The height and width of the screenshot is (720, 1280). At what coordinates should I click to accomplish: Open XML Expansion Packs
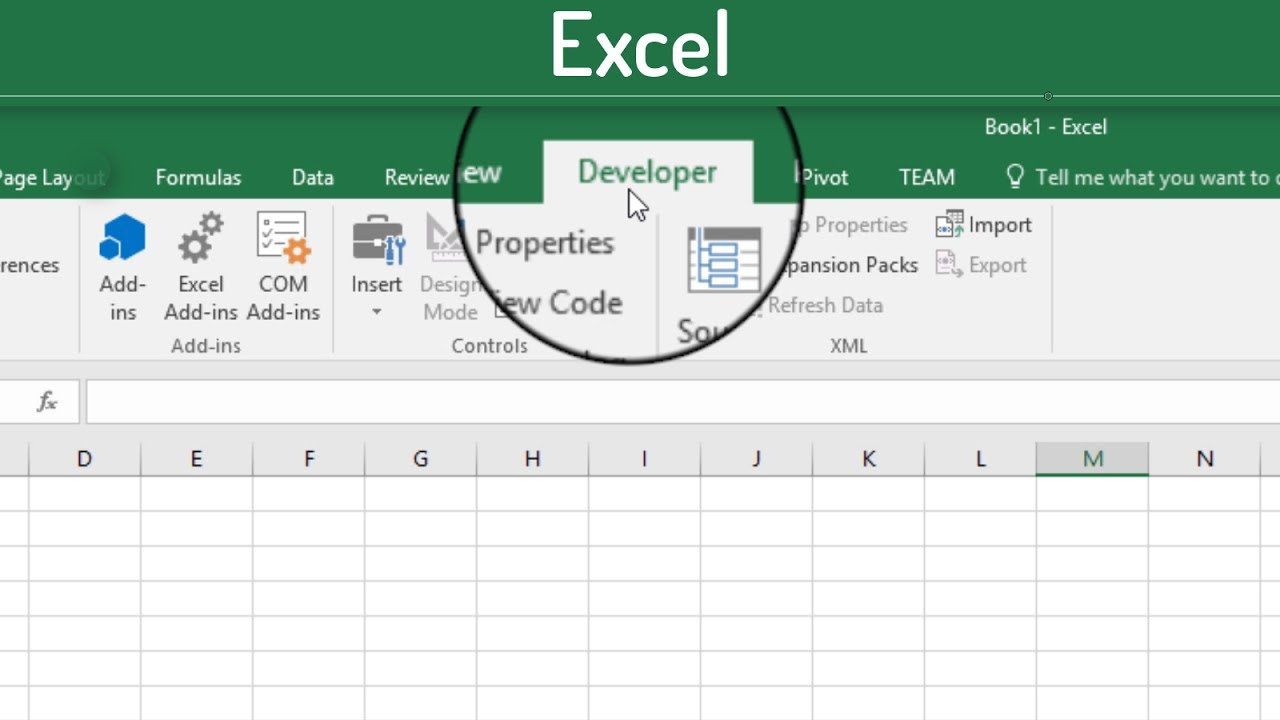(848, 265)
